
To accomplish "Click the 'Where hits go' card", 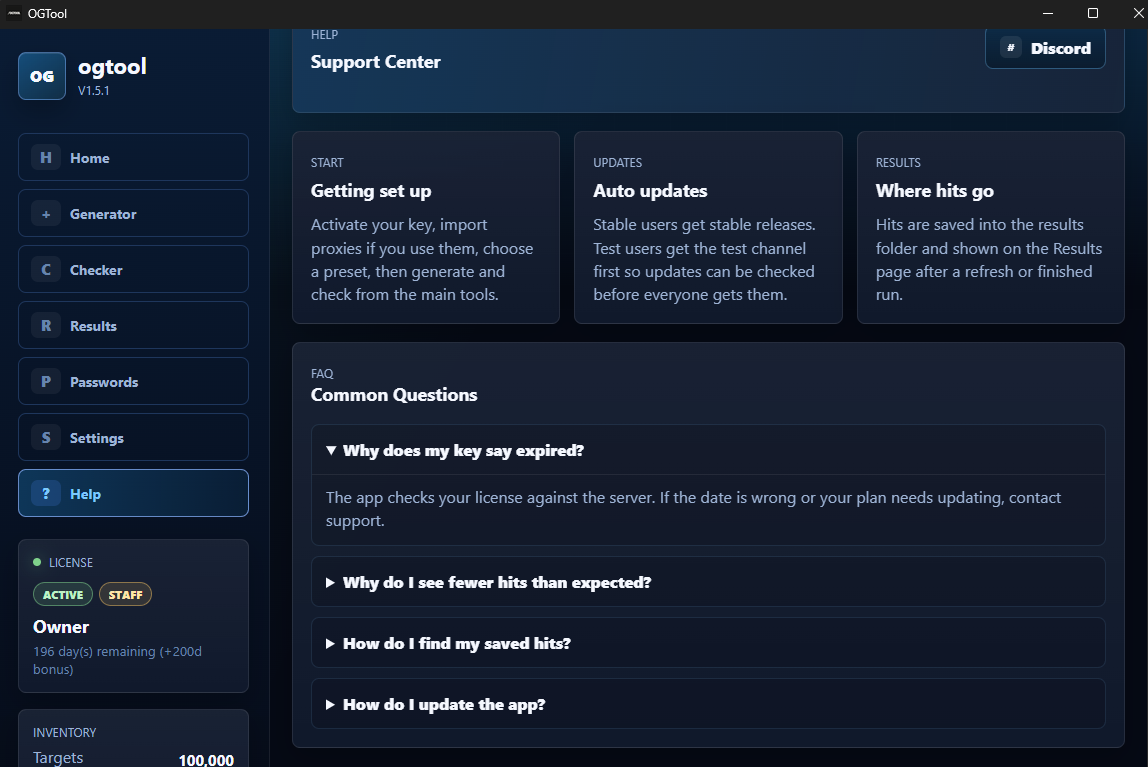I will 991,228.
